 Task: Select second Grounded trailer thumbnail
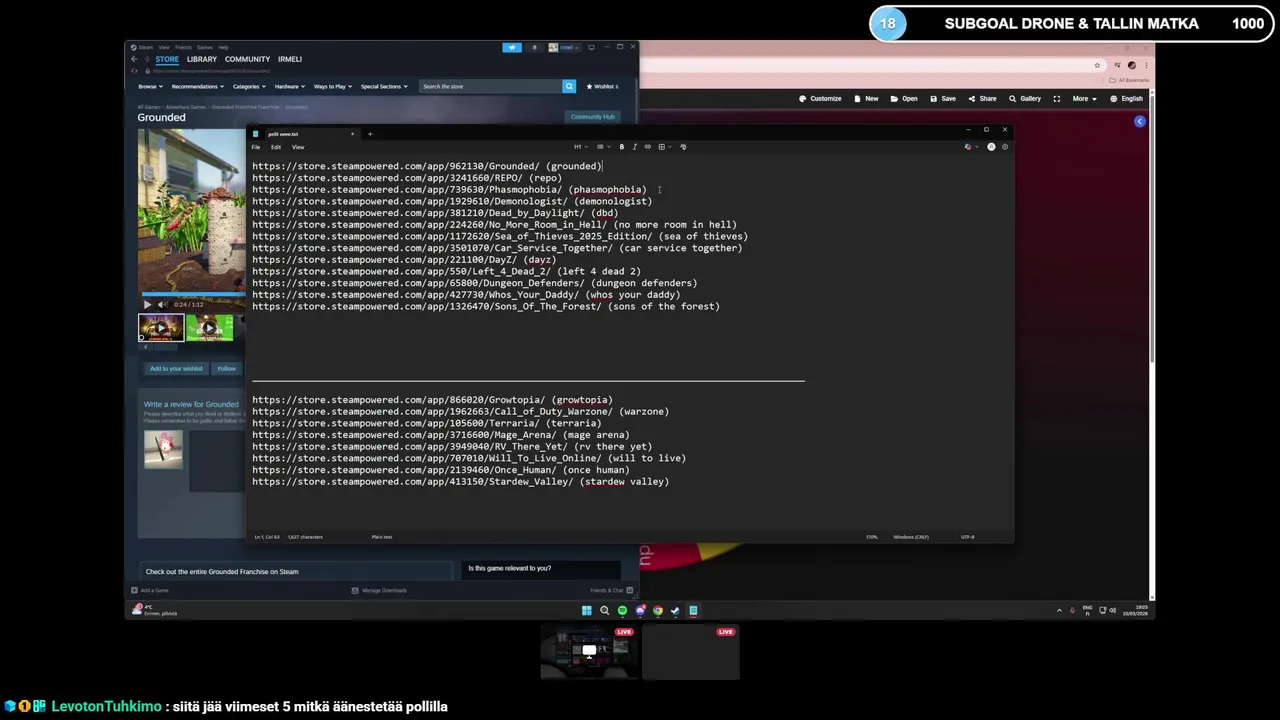(209, 327)
